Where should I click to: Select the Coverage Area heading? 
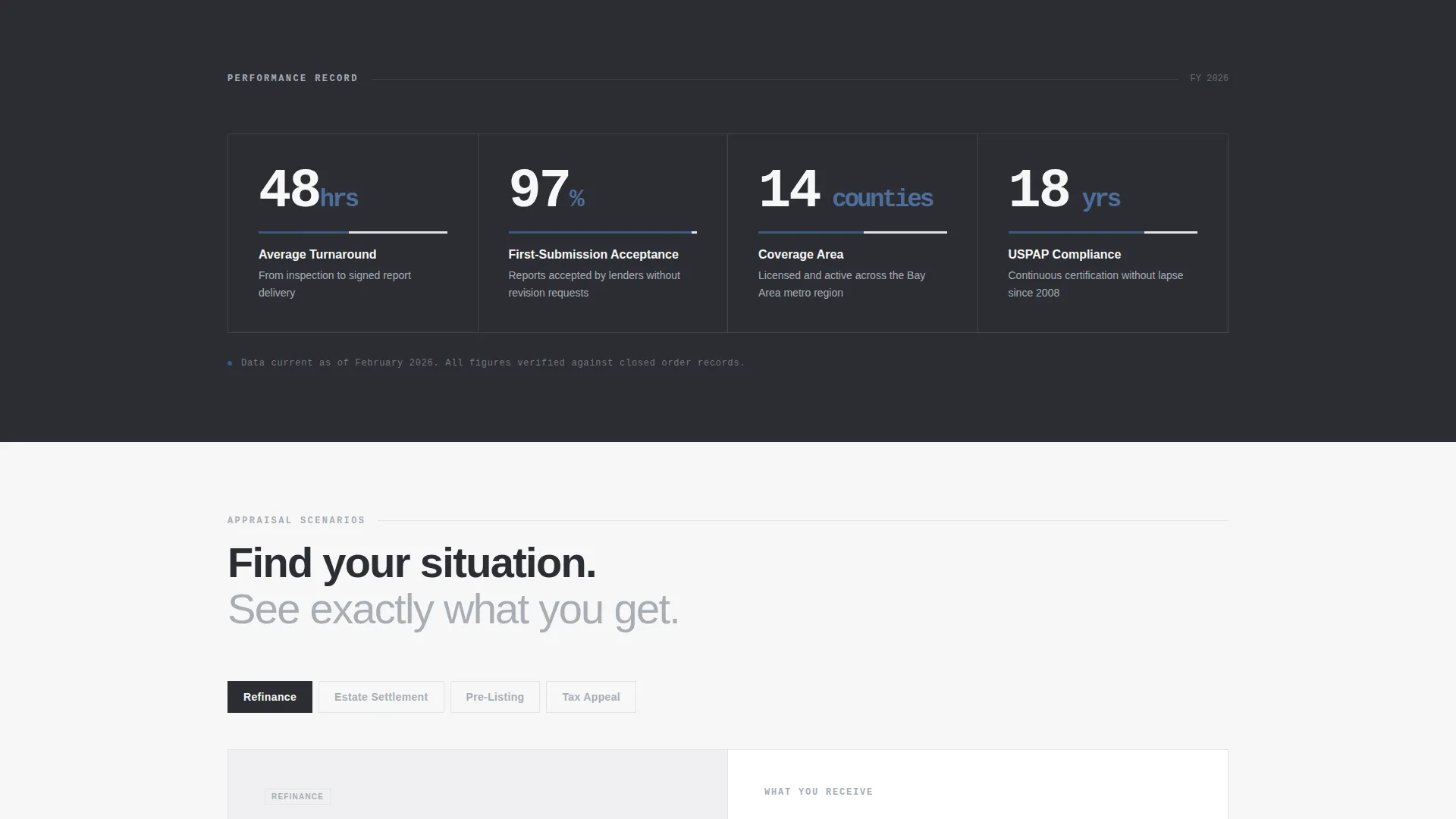pos(801,255)
